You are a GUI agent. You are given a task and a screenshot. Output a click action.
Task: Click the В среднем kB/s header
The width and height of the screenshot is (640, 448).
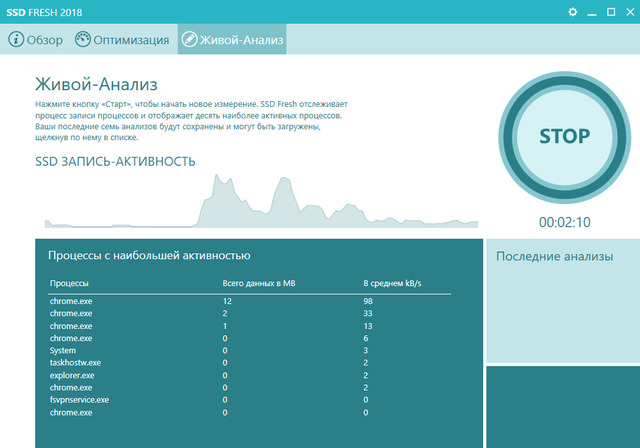pos(392,284)
